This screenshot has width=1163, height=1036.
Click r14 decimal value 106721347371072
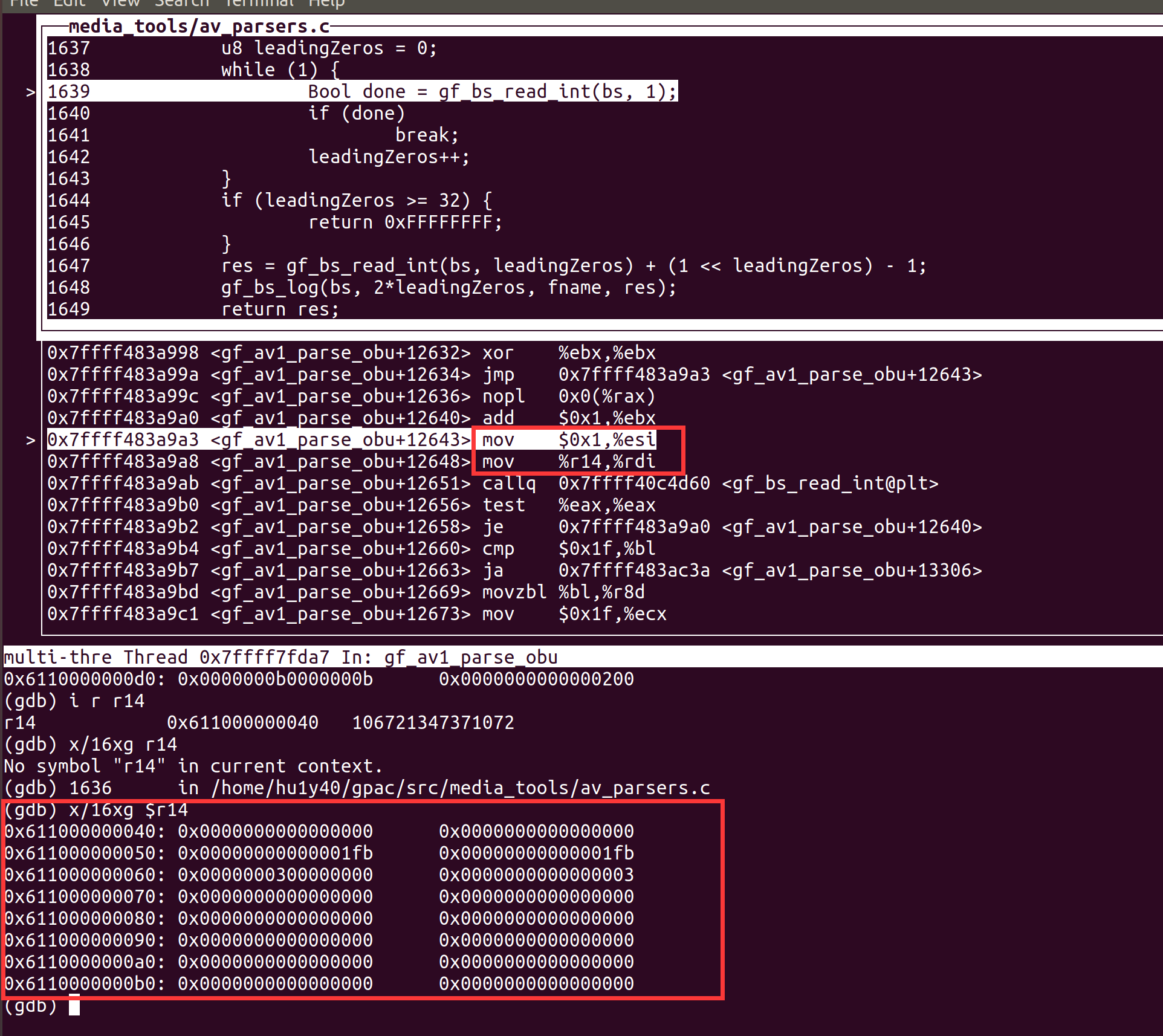pyautogui.click(x=433, y=722)
